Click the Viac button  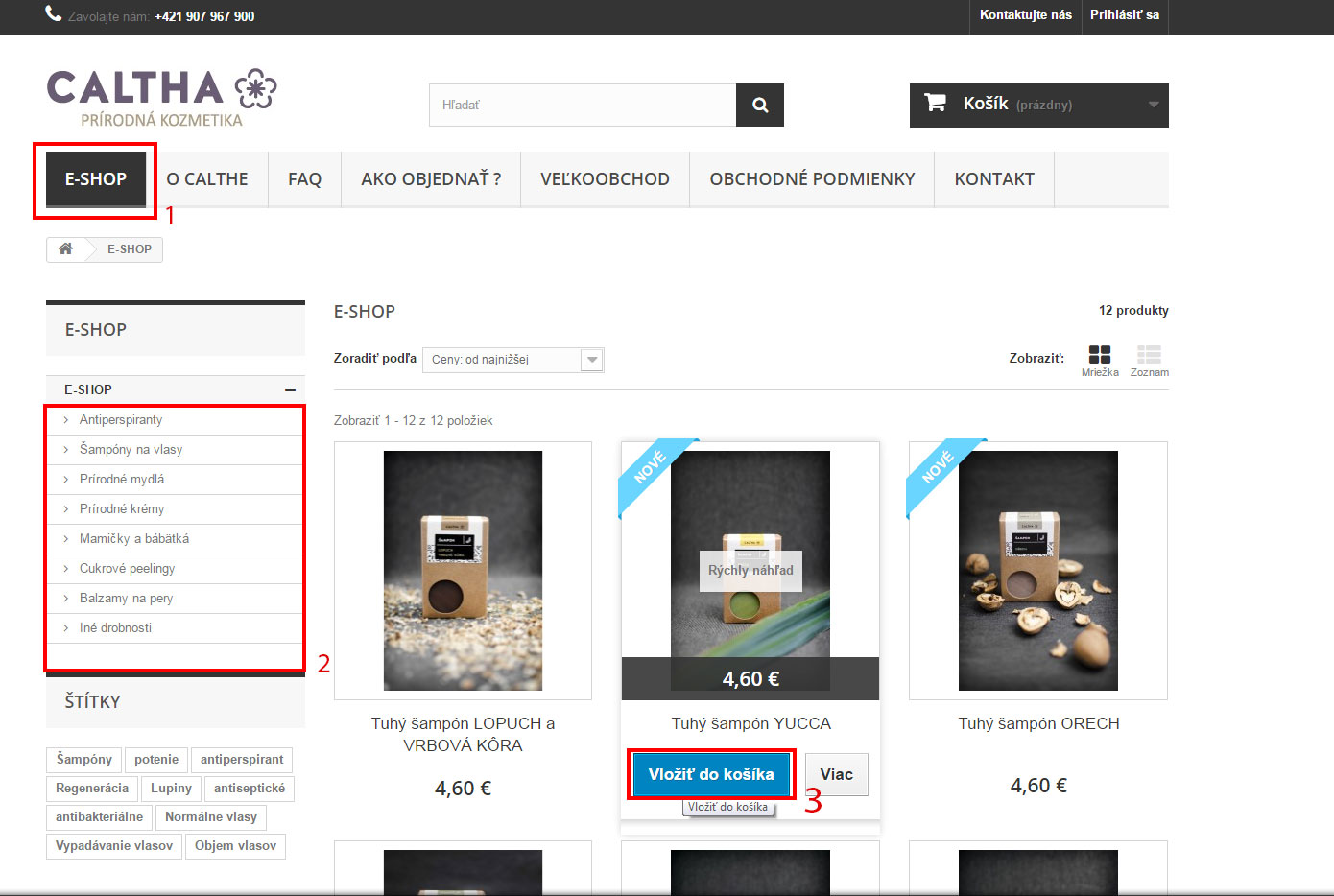coord(836,774)
